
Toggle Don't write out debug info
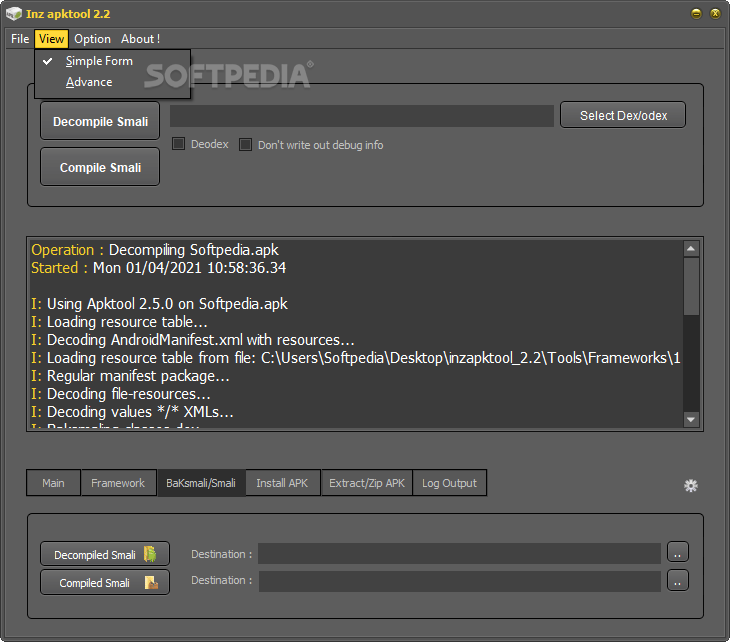[x=245, y=144]
